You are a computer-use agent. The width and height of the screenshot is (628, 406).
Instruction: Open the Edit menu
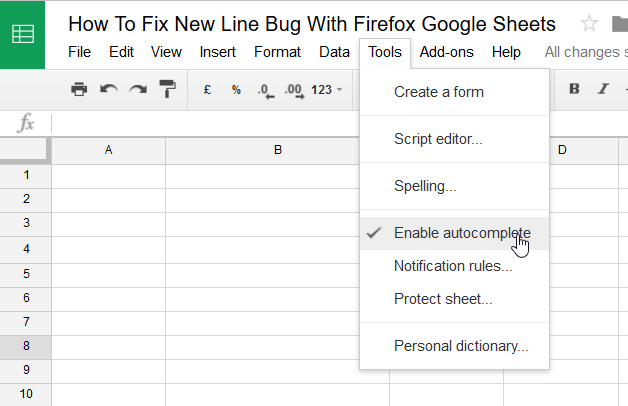[x=121, y=52]
